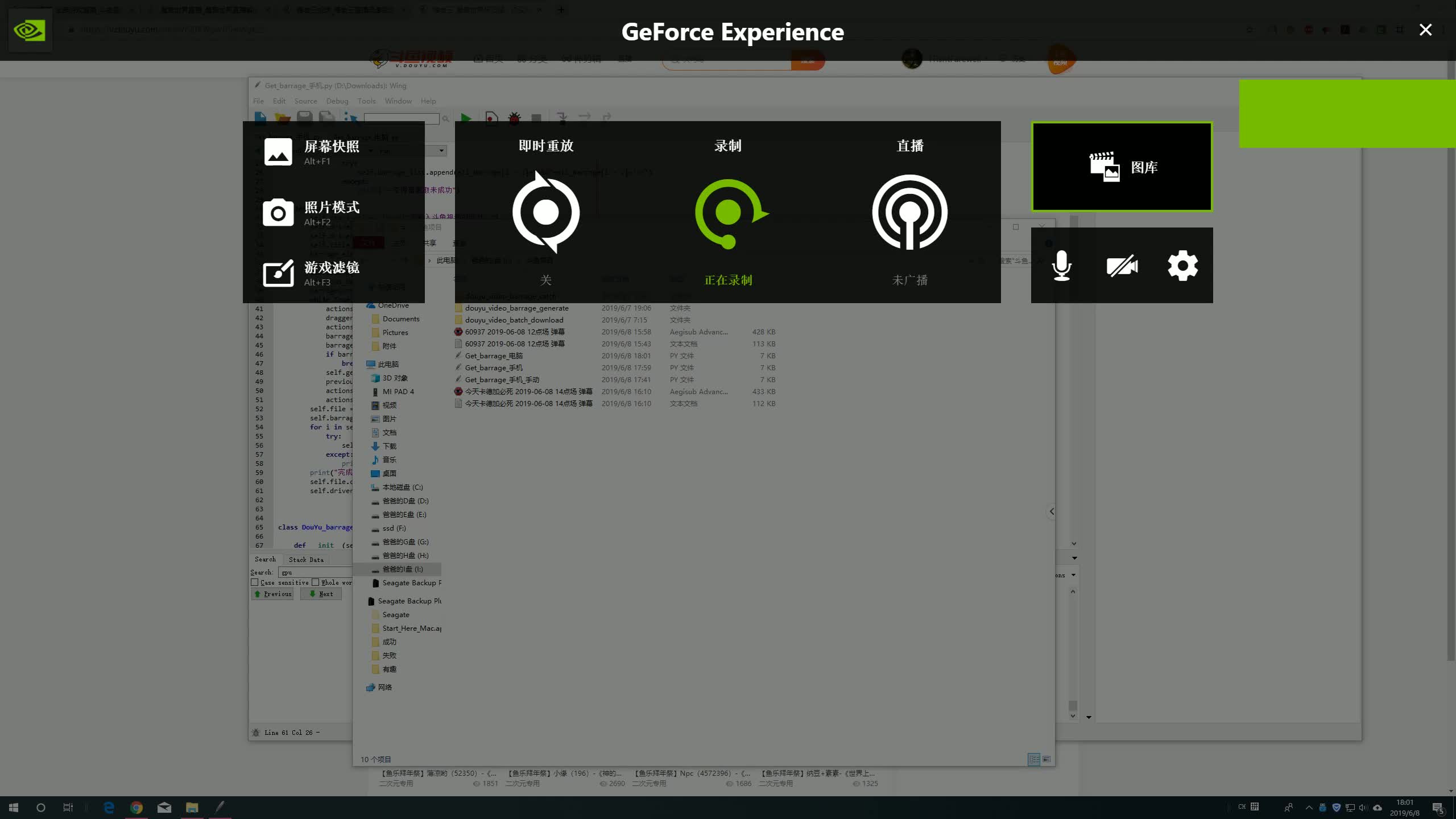Click Next search button in Wing
The image size is (1456, 819).
click(321, 594)
